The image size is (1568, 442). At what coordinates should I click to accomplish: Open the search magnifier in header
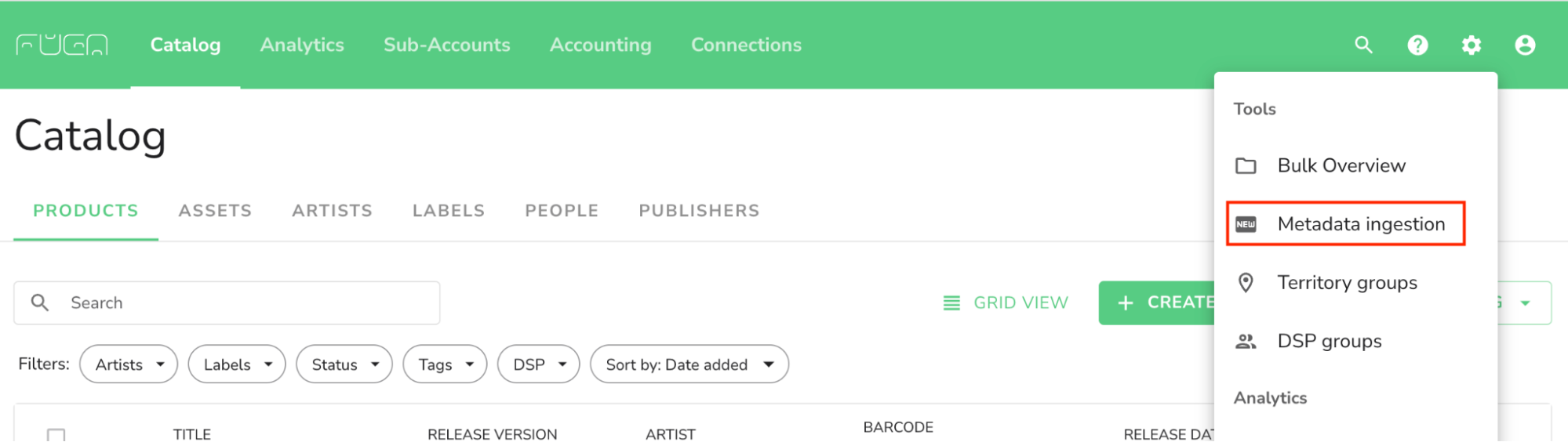click(x=1364, y=45)
